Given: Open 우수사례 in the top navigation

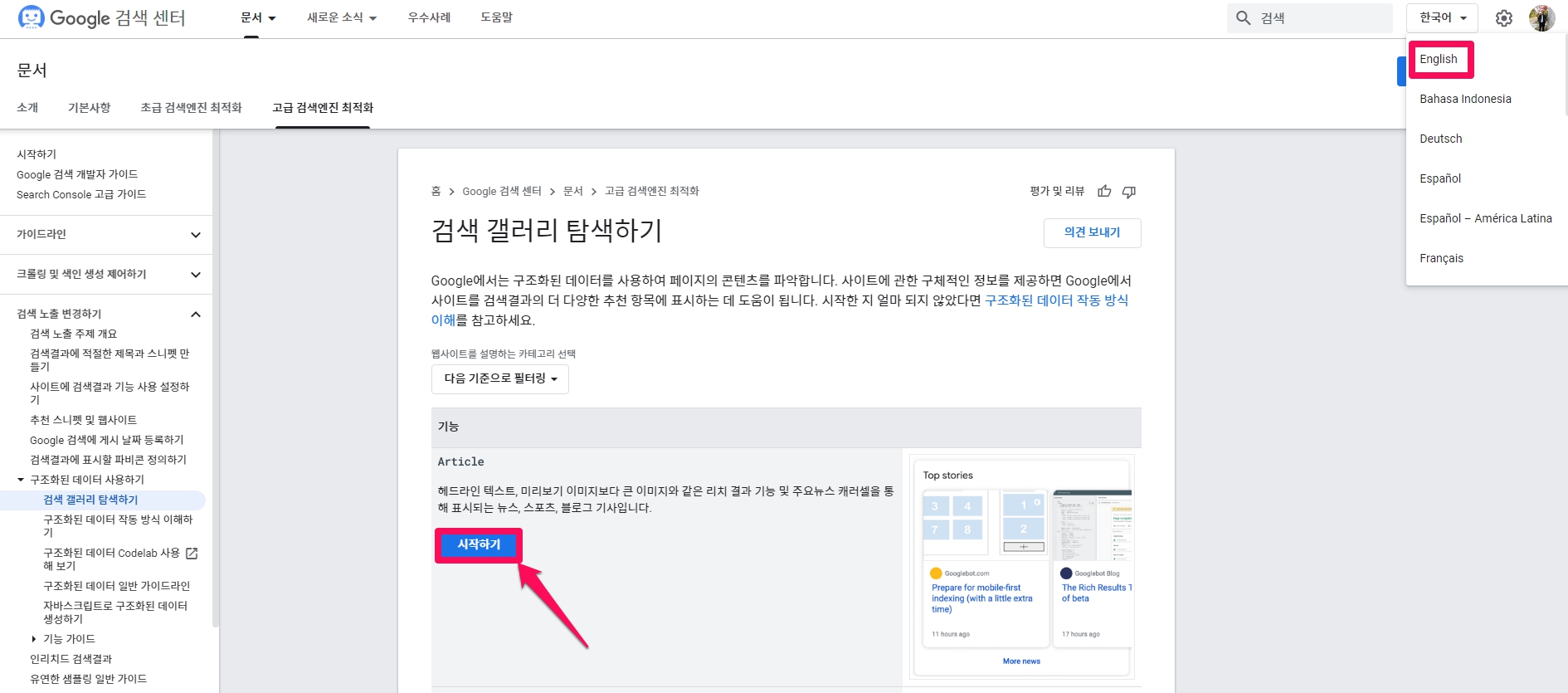Looking at the screenshot, I should (x=429, y=17).
